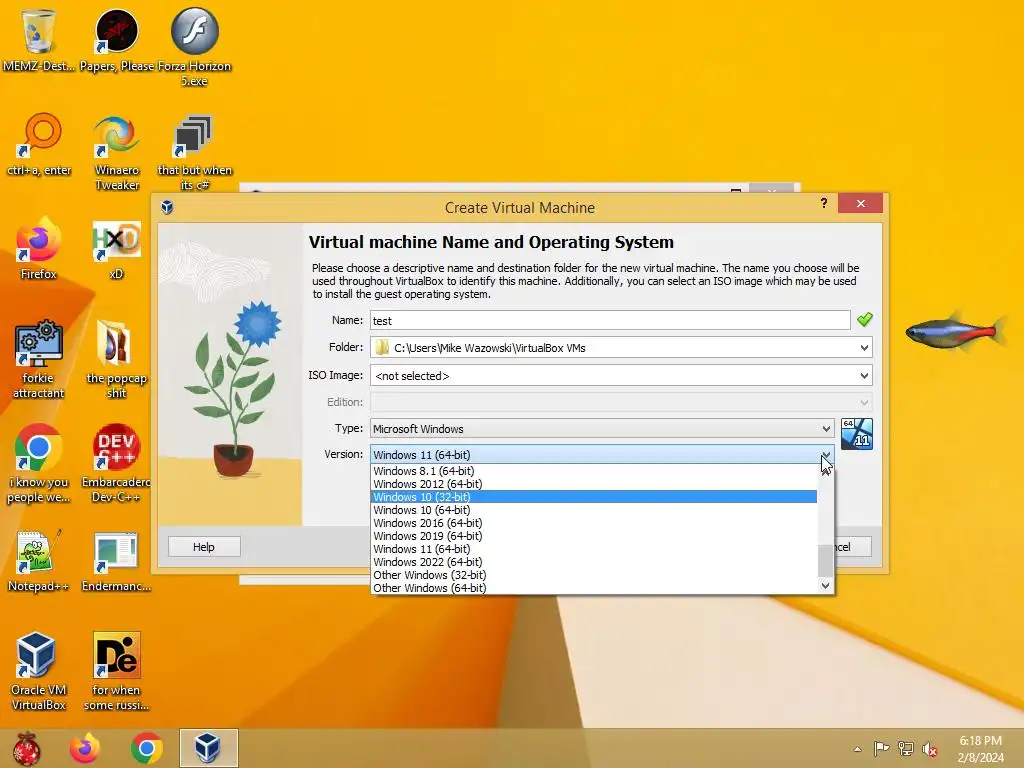Open the network tray icon
The image size is (1024, 768).
point(906,748)
